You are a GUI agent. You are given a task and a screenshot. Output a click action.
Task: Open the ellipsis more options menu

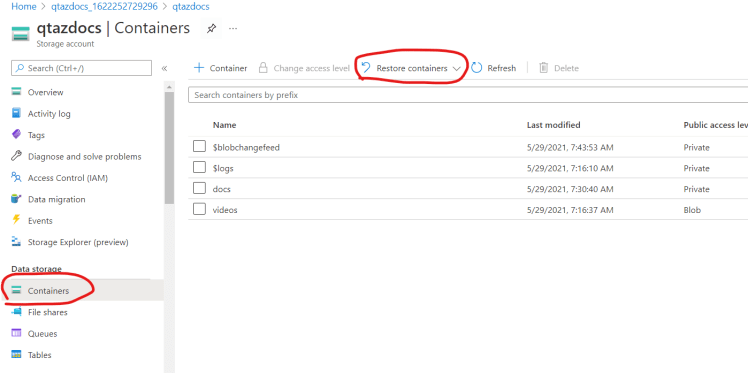[x=233, y=29]
